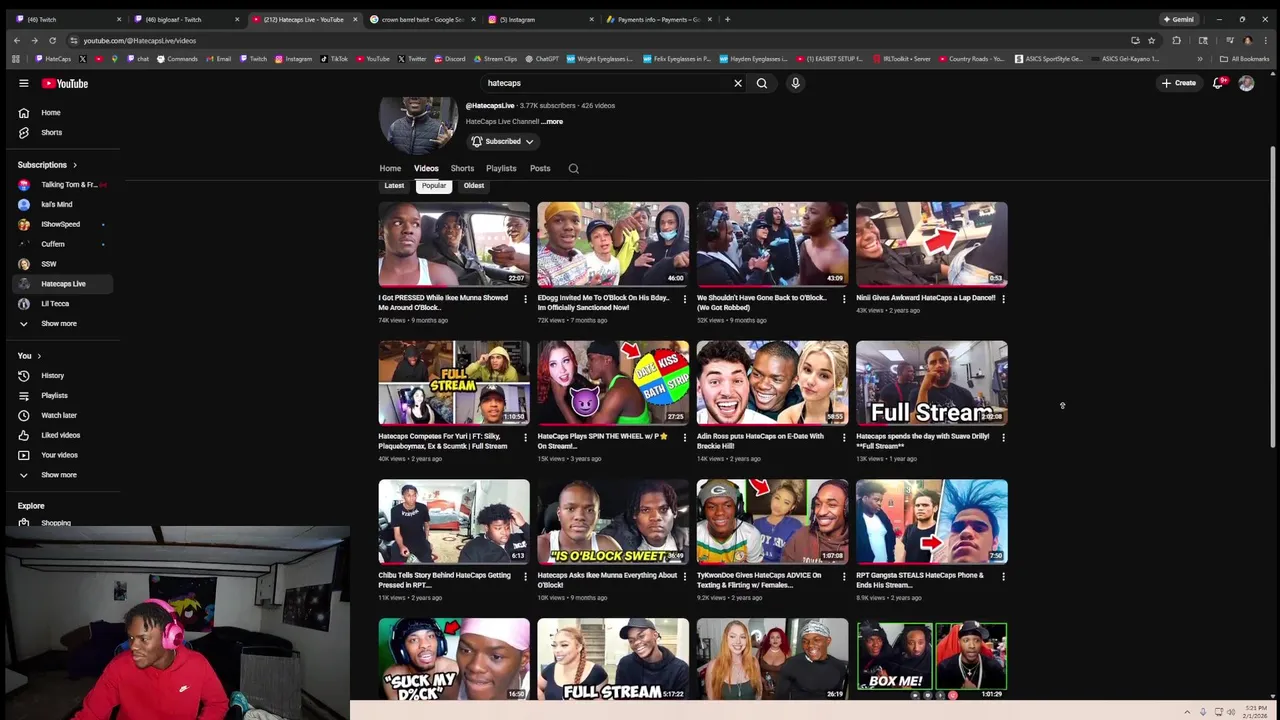Clear the search box with X icon

coord(738,83)
